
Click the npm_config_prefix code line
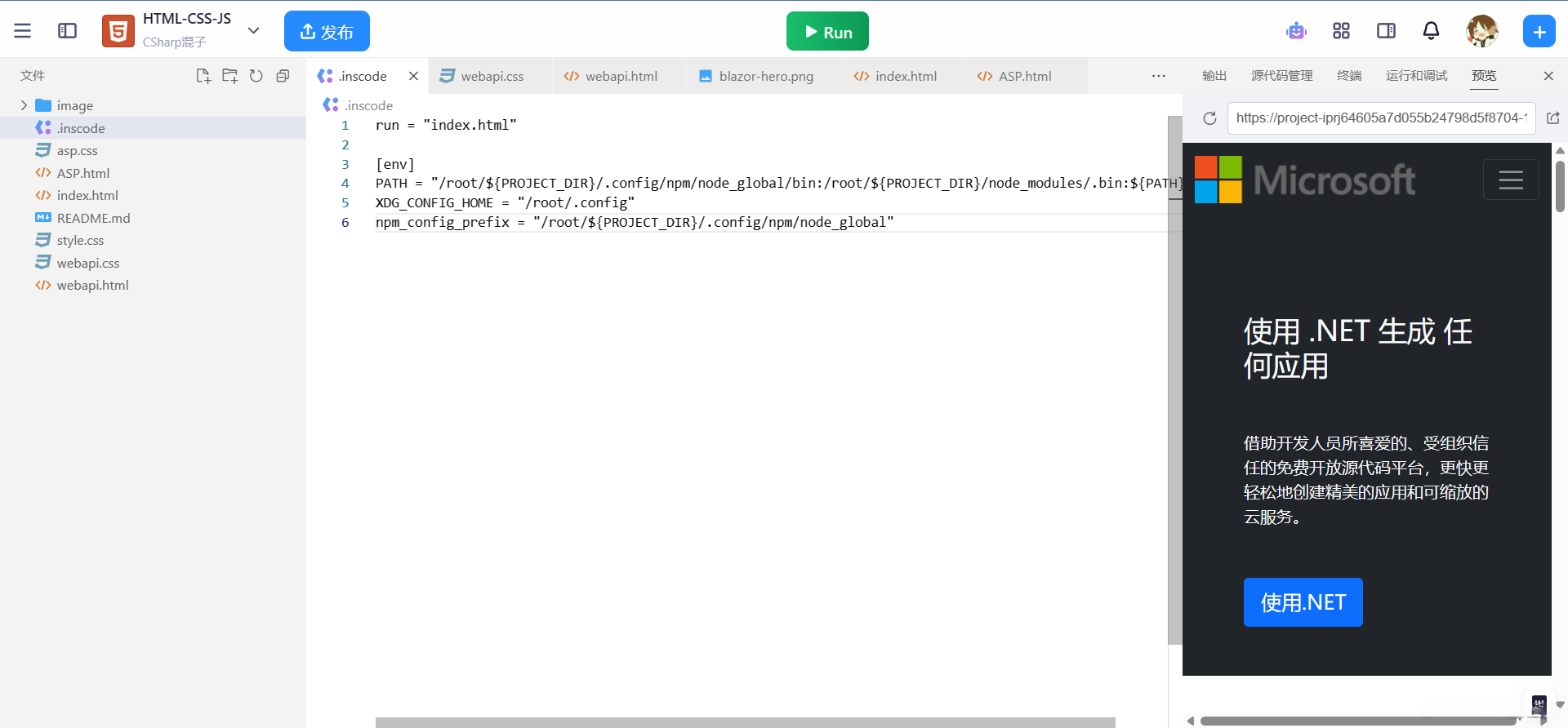635,222
